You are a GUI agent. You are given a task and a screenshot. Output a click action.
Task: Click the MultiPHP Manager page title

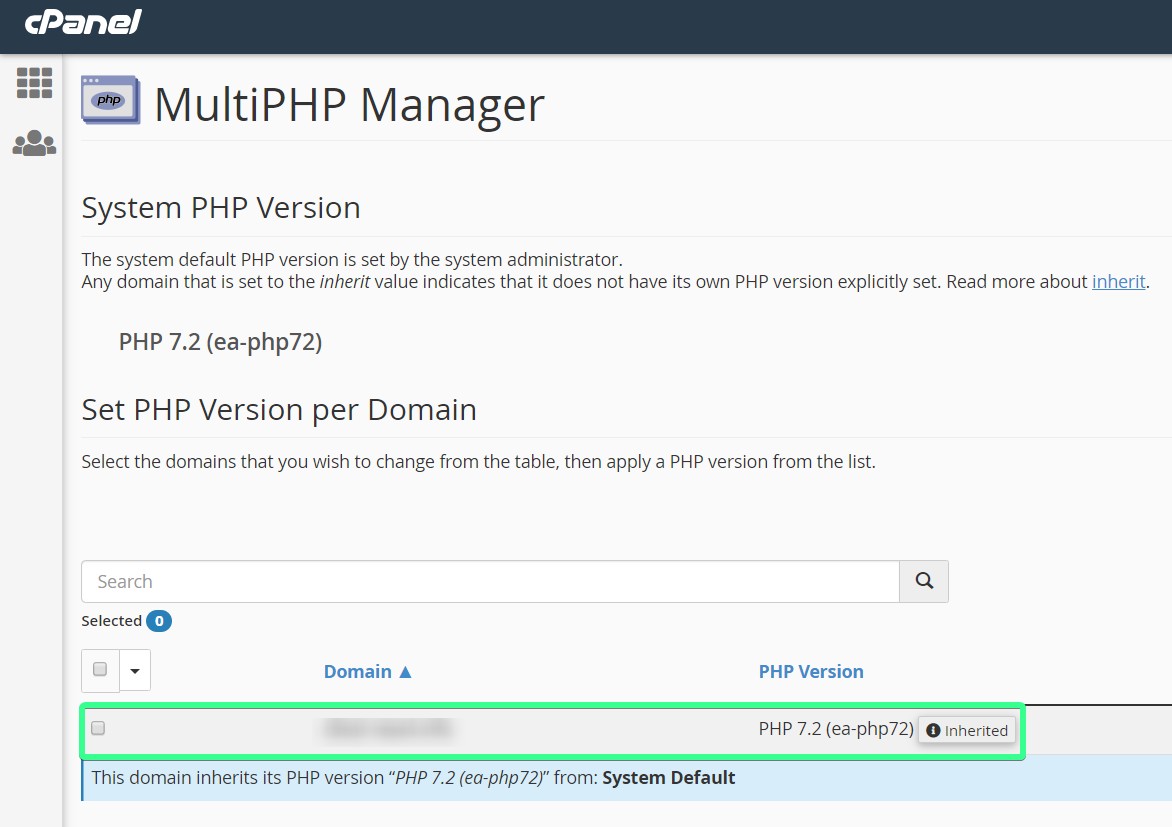(349, 104)
